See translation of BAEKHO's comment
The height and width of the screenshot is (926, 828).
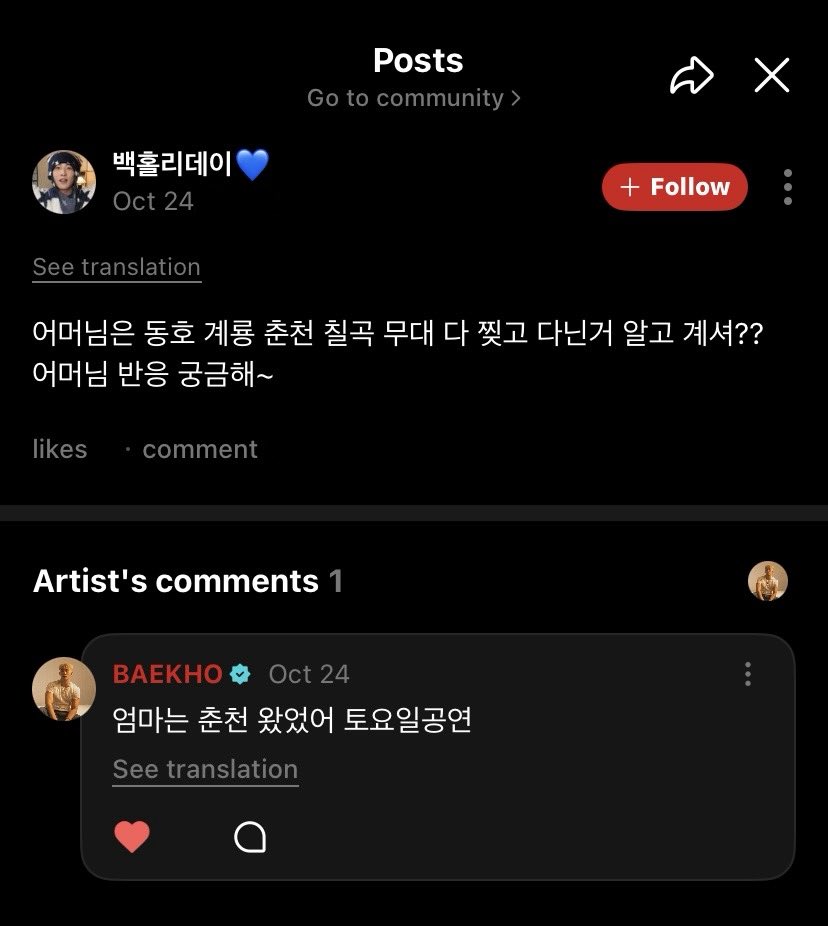pyautogui.click(x=206, y=770)
